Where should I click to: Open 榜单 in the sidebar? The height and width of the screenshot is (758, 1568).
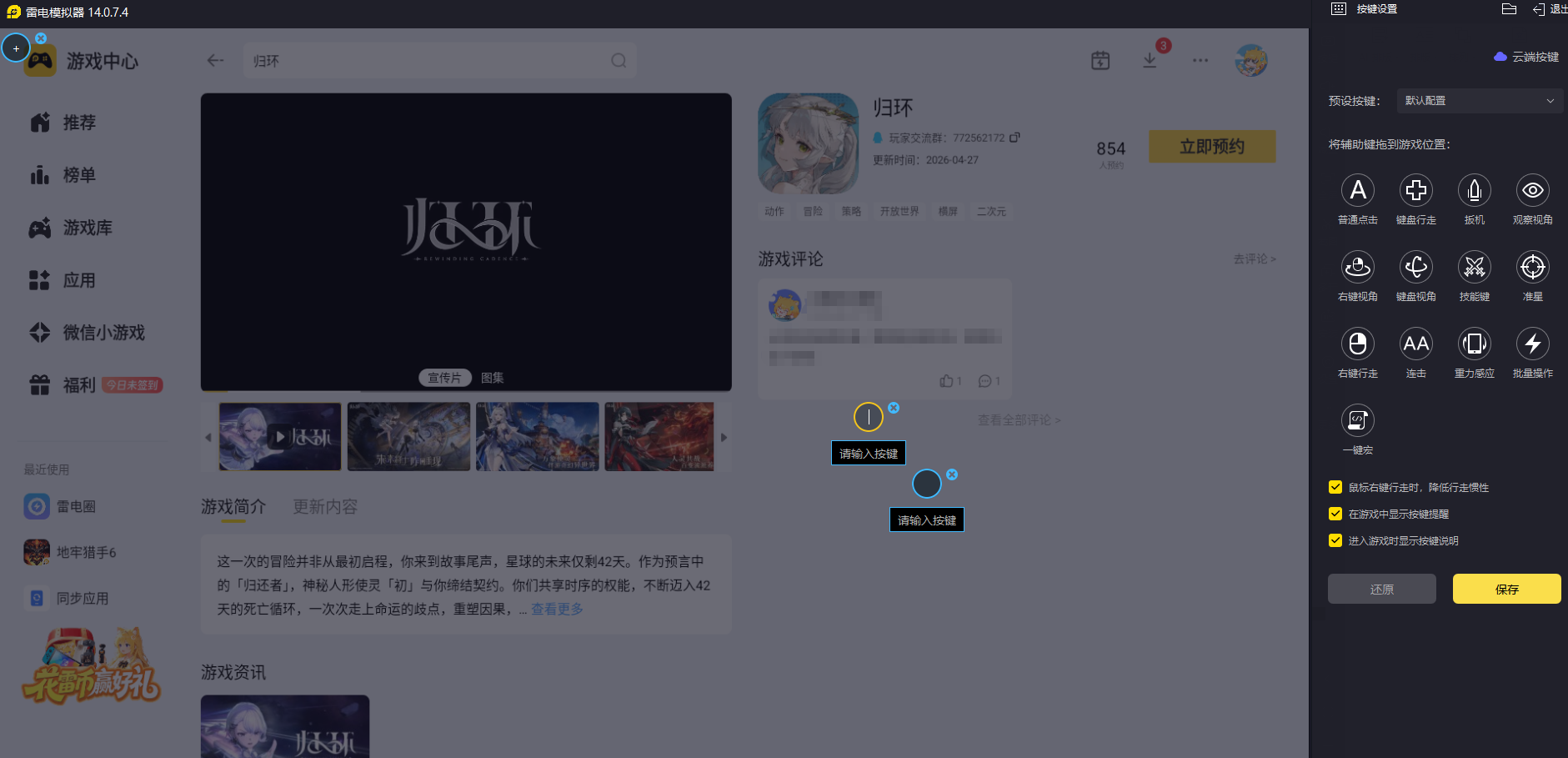(x=63, y=175)
